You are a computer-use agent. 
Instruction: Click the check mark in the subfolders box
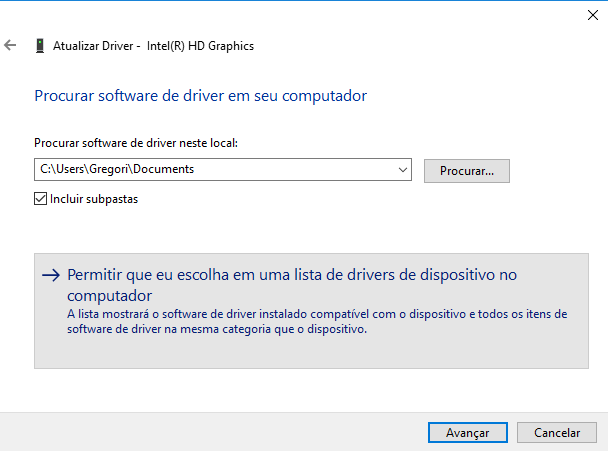(40, 199)
